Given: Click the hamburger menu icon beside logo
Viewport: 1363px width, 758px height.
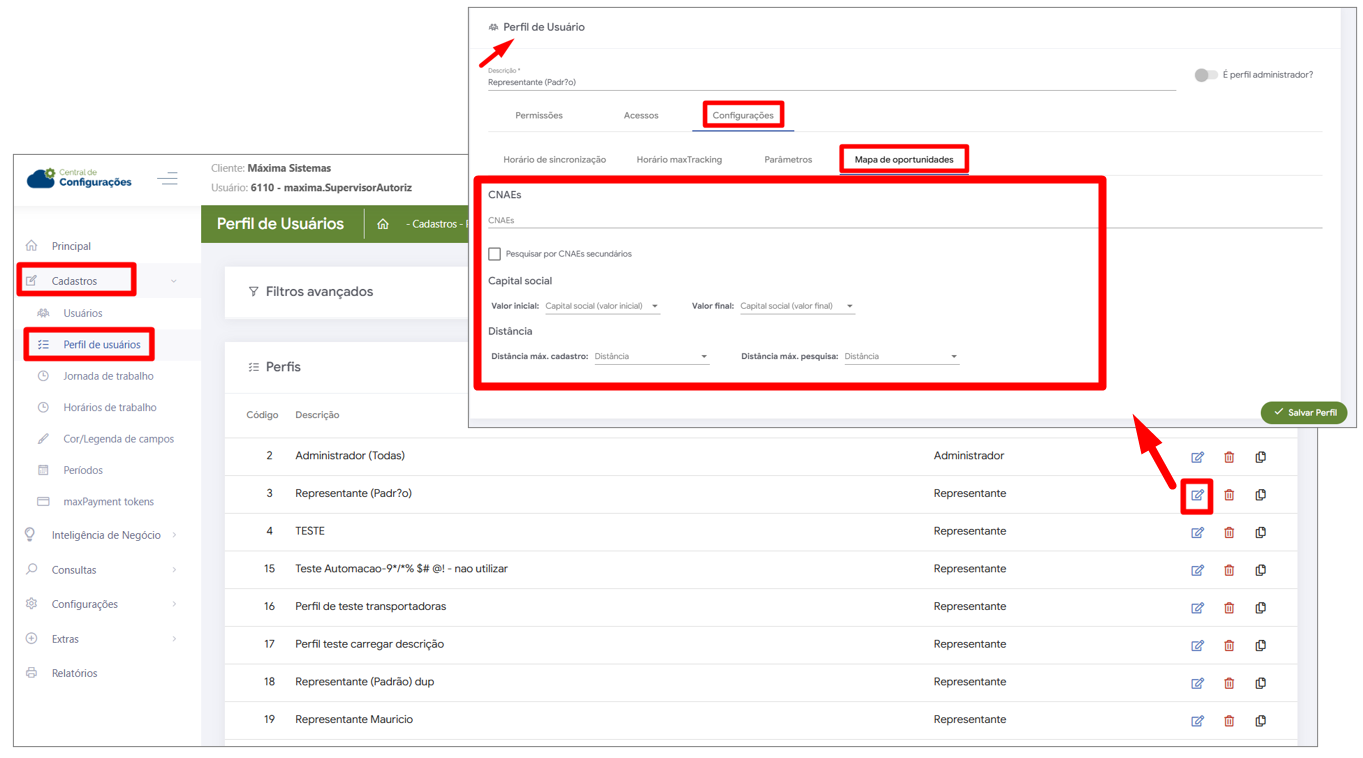Looking at the screenshot, I should coord(167,179).
